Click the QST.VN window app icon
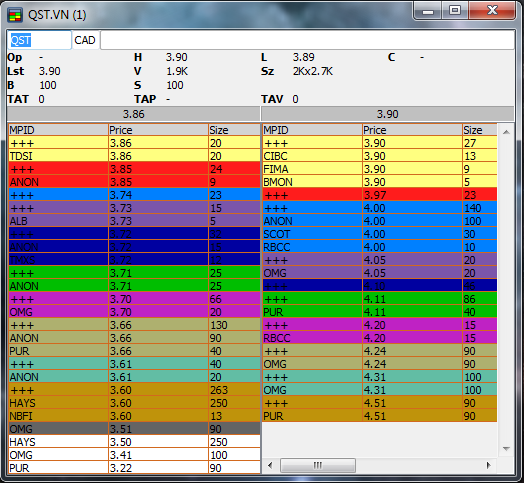Viewport: 524px width, 483px height. point(15,15)
